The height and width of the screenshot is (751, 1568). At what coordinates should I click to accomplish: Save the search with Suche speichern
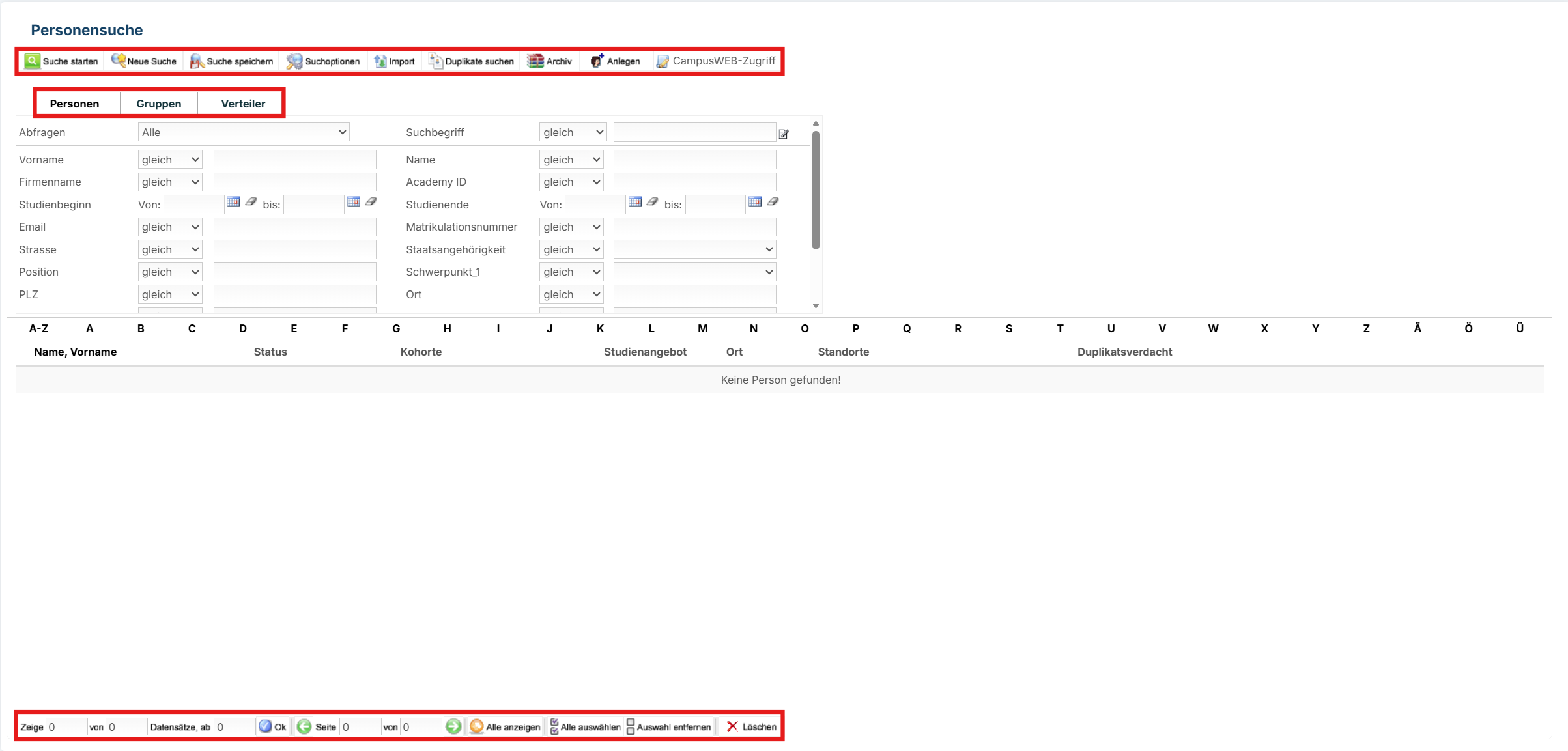(x=231, y=61)
